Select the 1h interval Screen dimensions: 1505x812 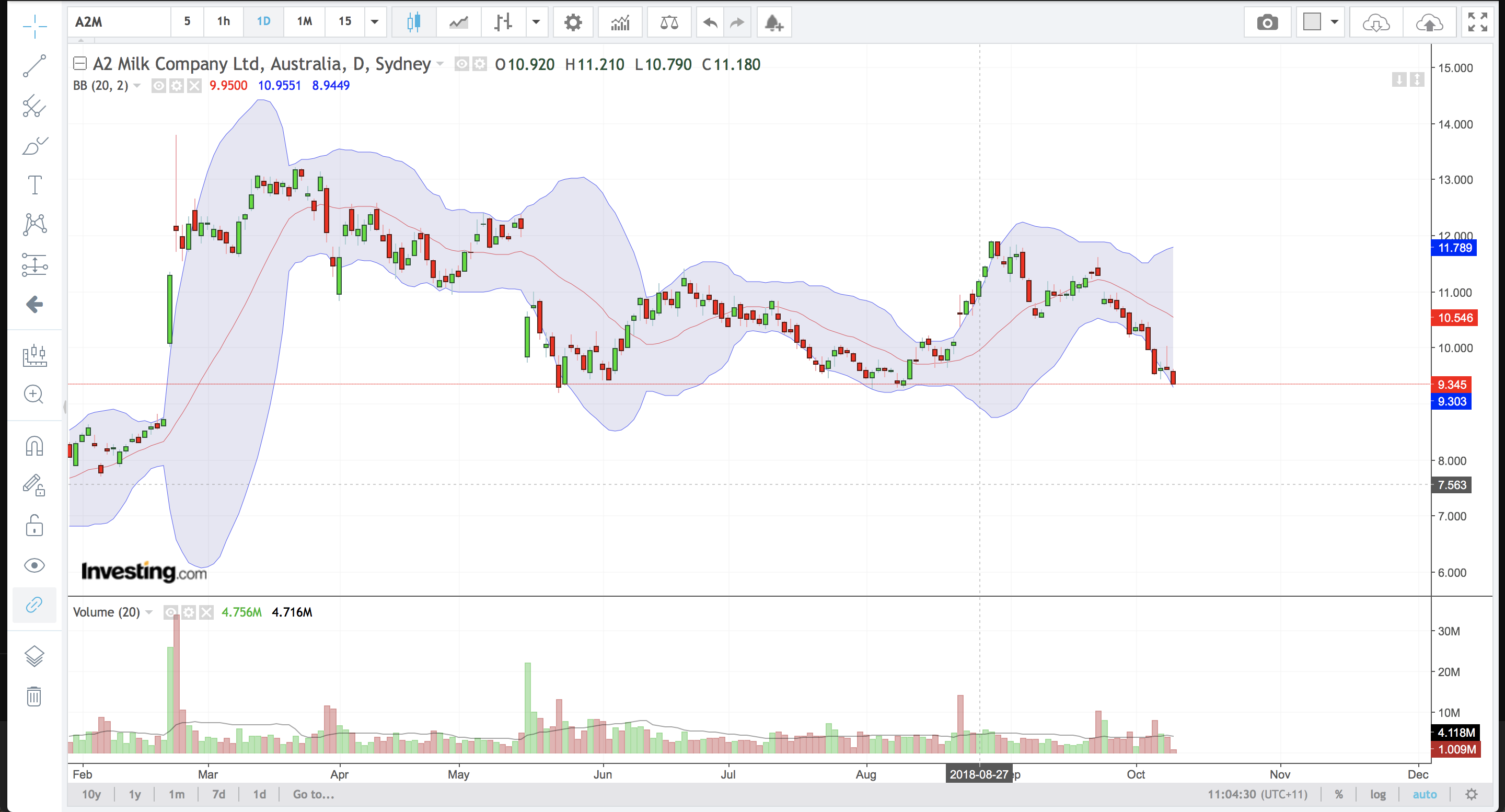pos(223,22)
